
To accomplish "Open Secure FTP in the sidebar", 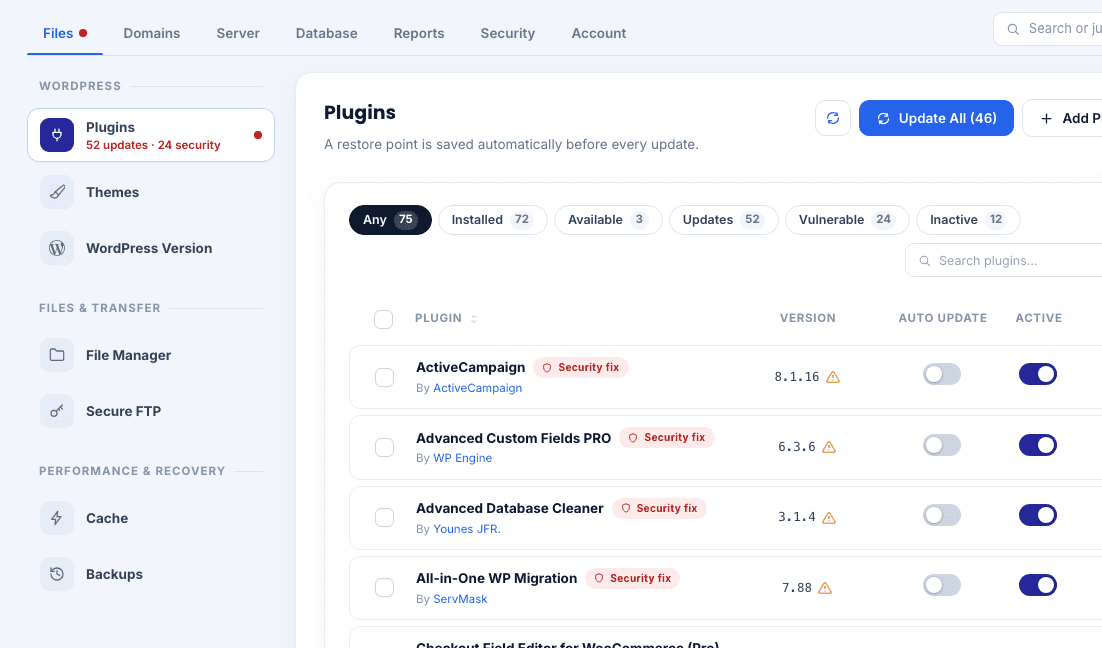I will [150, 411].
